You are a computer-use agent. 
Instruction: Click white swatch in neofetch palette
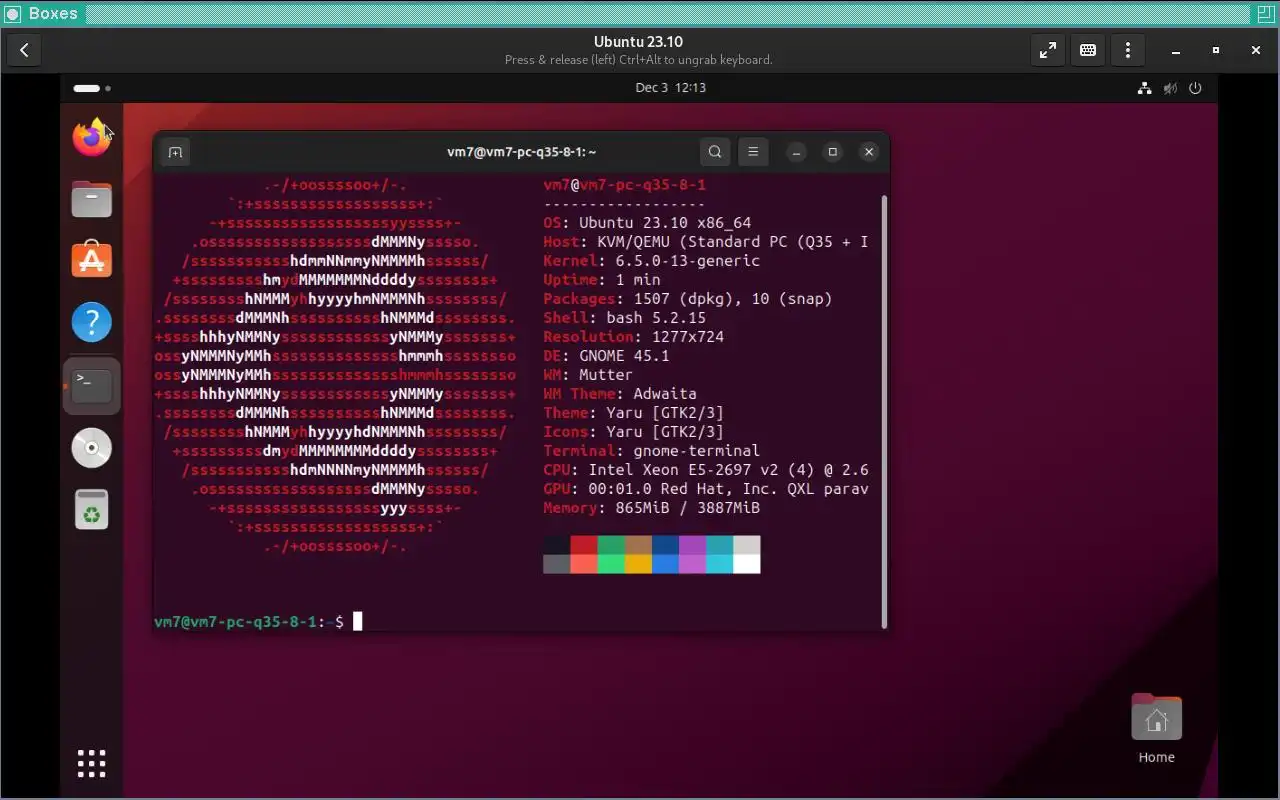(747, 564)
